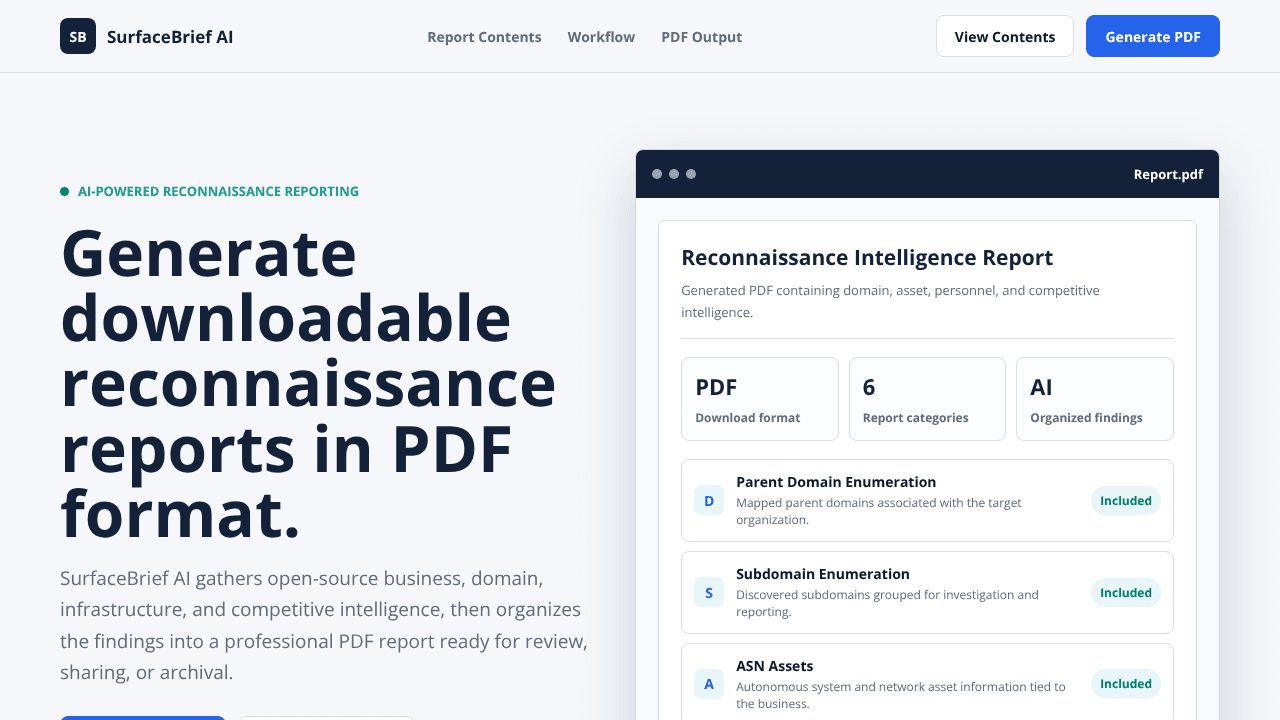
Task: Click the green dot beside AI-Powered Reconnaissance Reporting
Action: (x=65, y=191)
